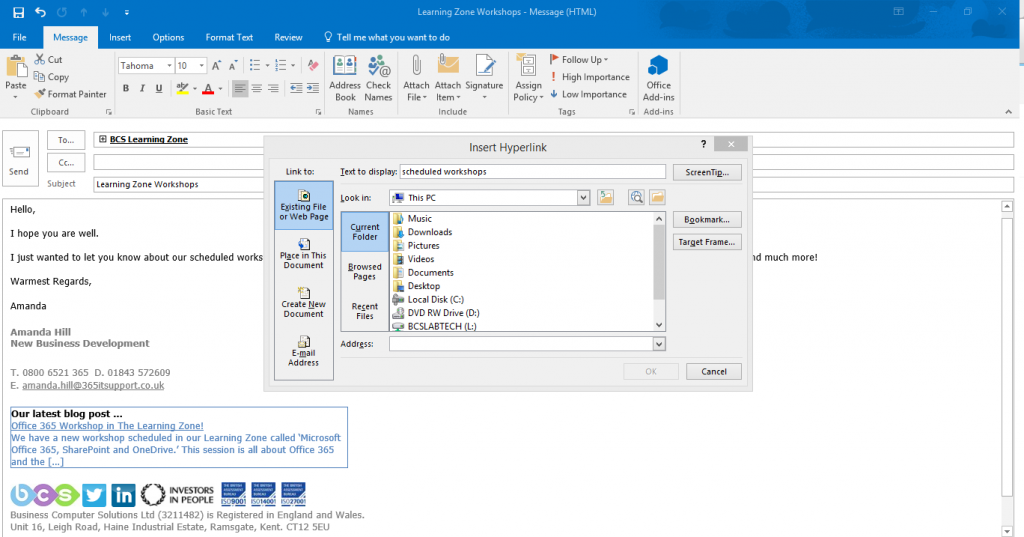Center align the text
This screenshot has width=1024, height=537.
click(x=257, y=88)
